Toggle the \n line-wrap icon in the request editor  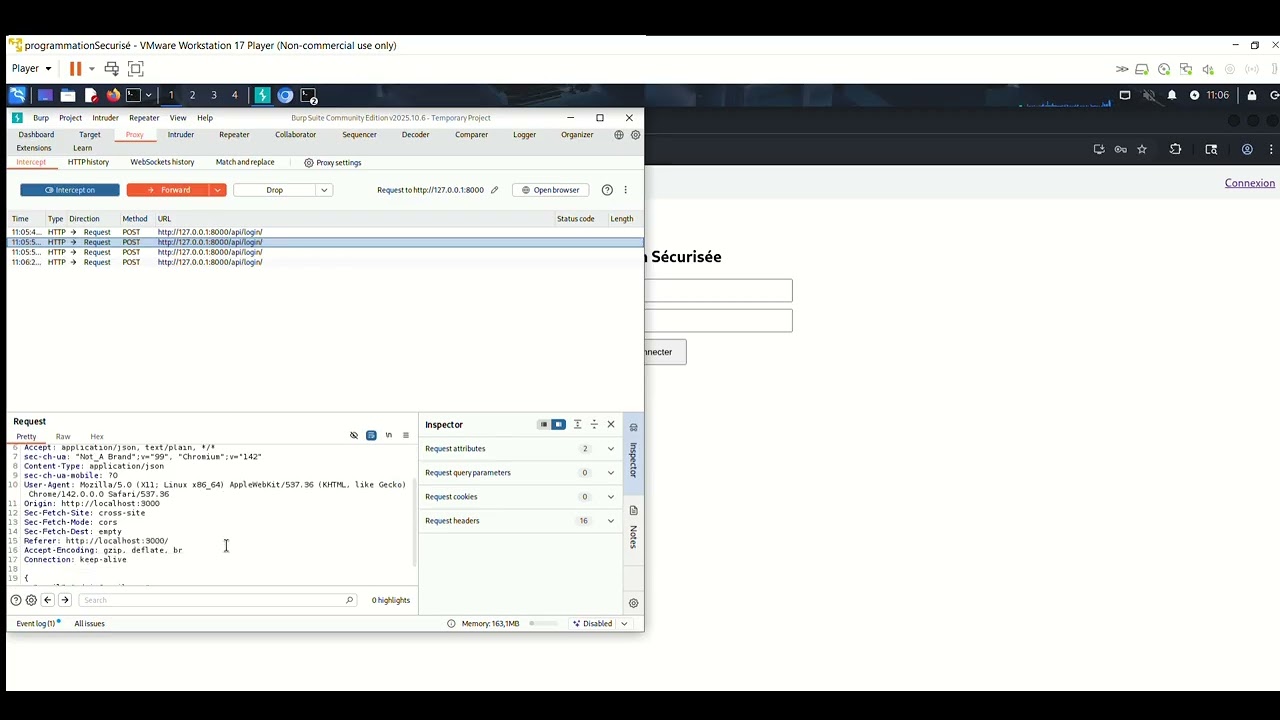pyautogui.click(x=388, y=436)
